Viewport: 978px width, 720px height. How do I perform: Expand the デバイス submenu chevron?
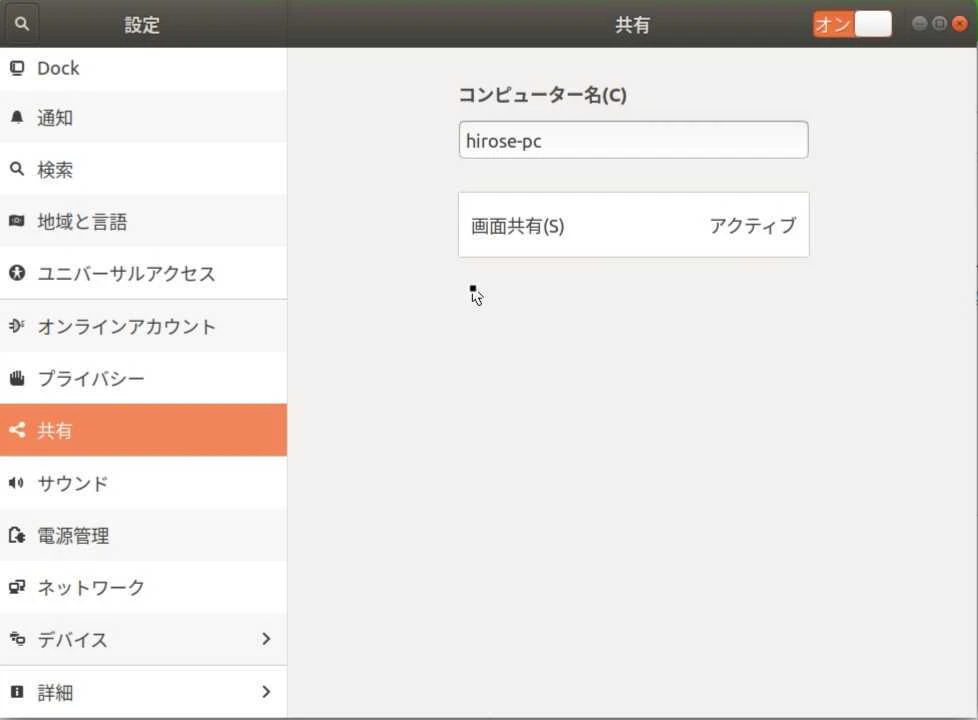click(x=266, y=639)
